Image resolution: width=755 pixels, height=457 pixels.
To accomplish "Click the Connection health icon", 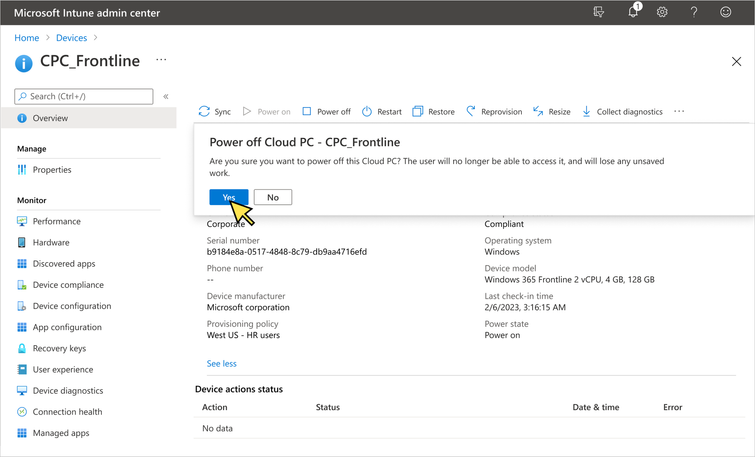I will pyautogui.click(x=22, y=412).
